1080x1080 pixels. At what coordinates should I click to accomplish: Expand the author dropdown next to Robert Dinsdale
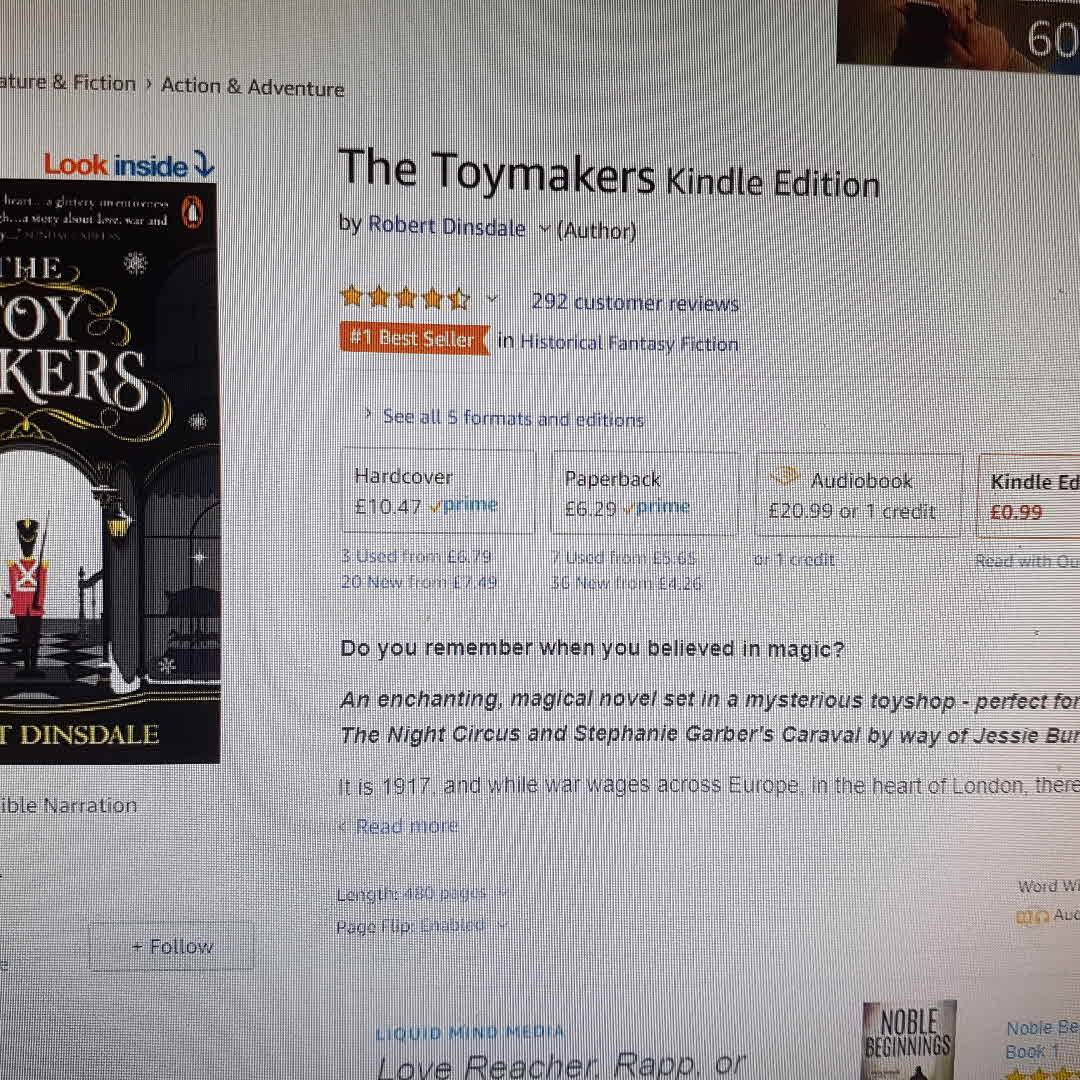pos(545,229)
